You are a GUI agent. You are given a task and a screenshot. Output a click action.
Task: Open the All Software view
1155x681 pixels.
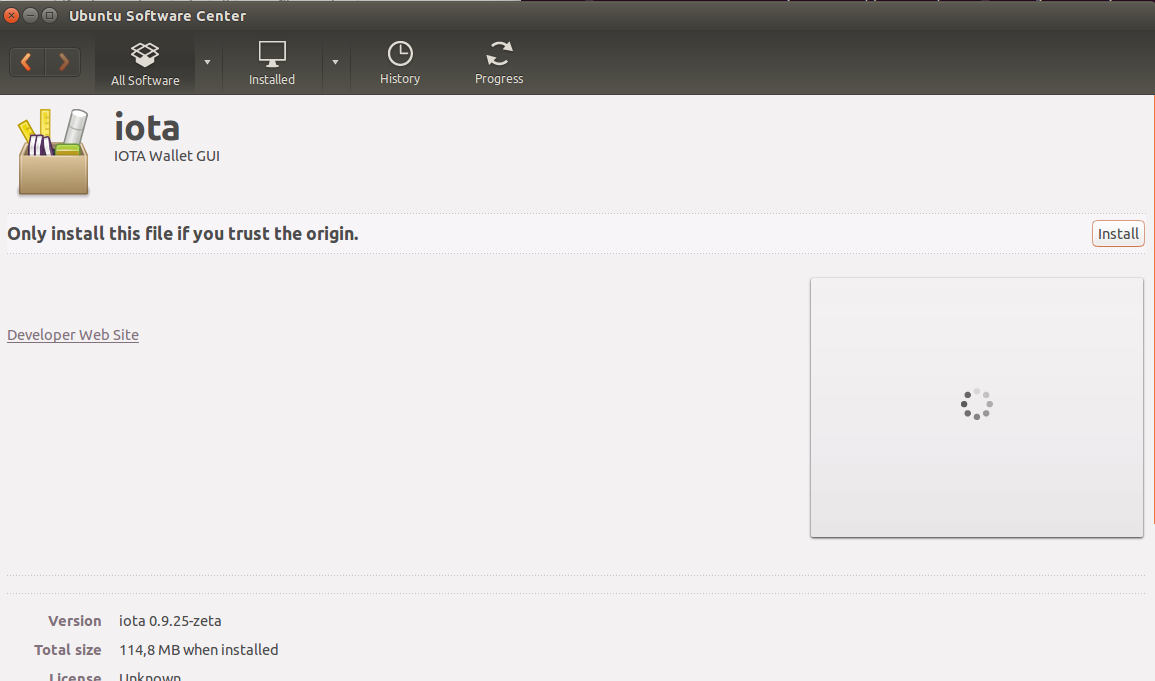145,64
